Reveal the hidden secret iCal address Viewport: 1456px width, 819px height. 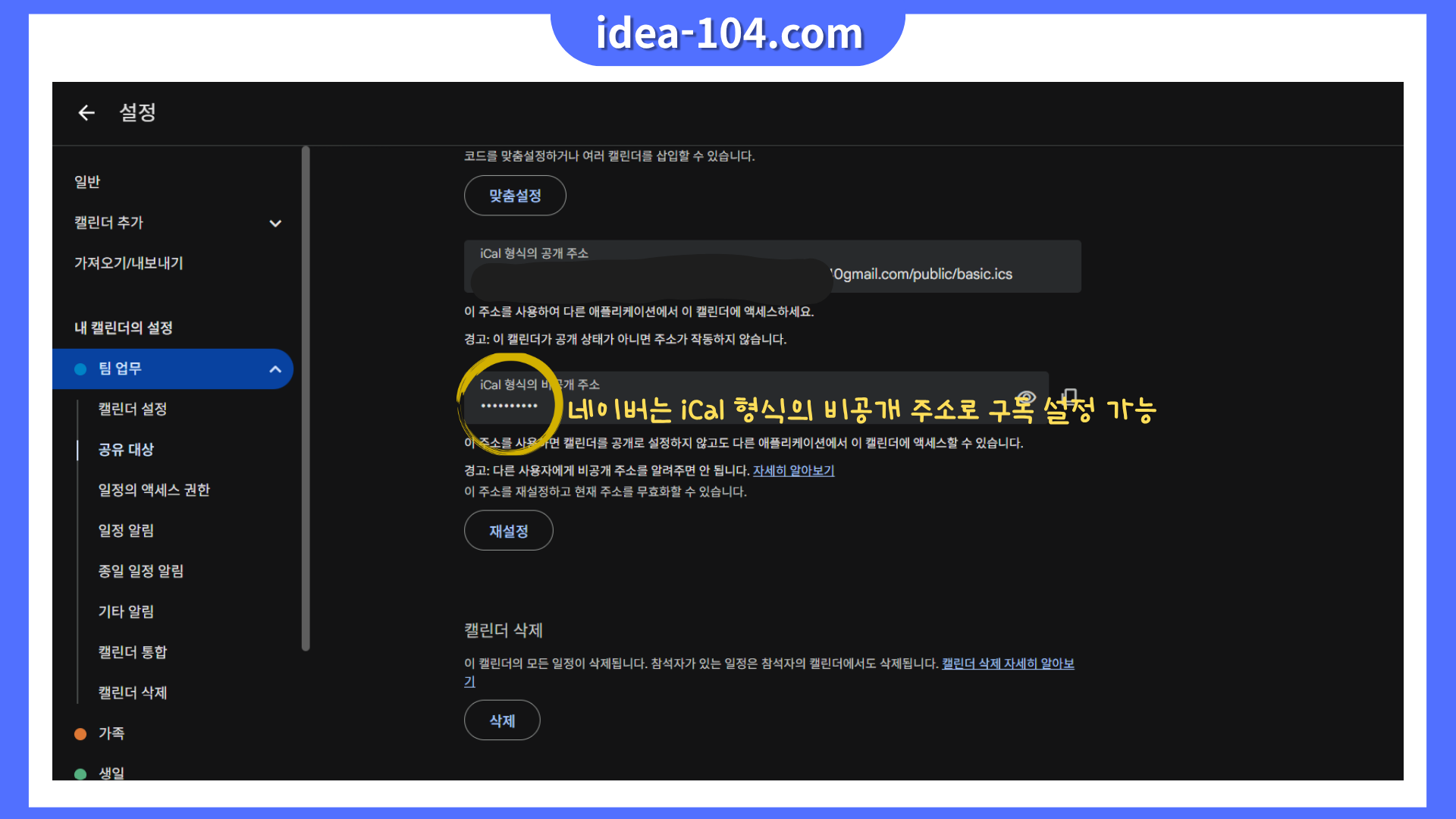point(1026,395)
